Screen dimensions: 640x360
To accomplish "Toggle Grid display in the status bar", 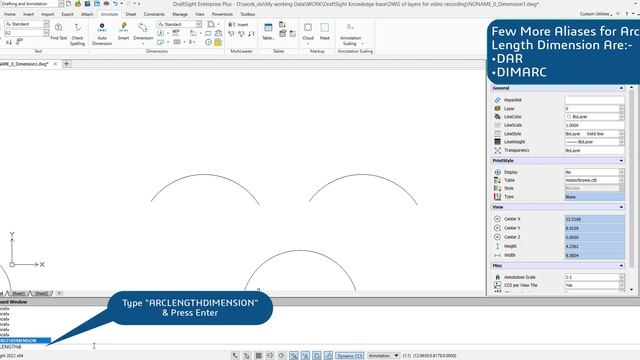I will click(258, 356).
